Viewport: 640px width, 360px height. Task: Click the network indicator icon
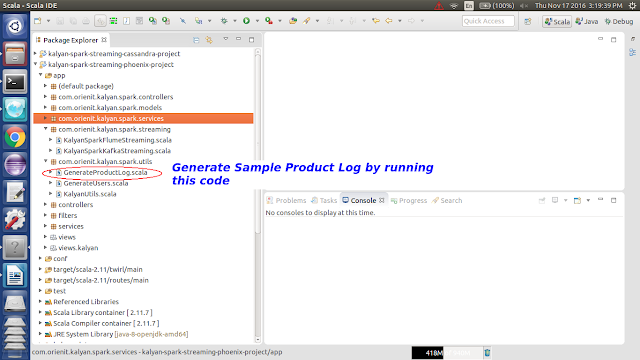(454, 5)
